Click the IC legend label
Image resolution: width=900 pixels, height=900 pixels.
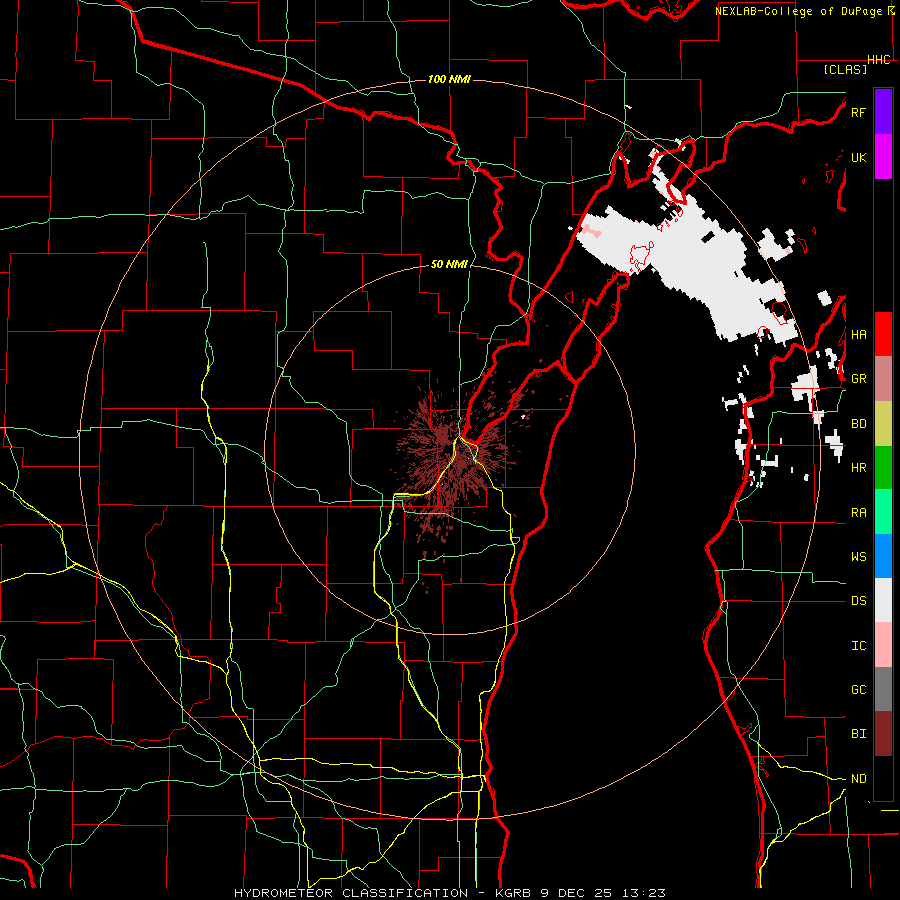tap(858, 646)
